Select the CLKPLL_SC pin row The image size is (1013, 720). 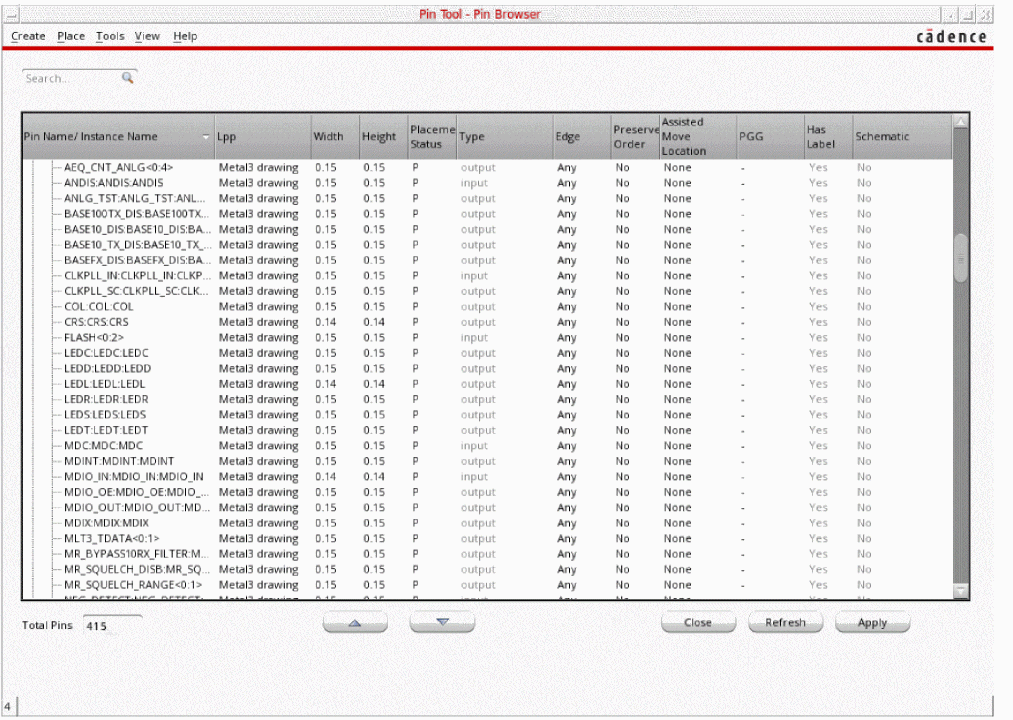[487, 291]
